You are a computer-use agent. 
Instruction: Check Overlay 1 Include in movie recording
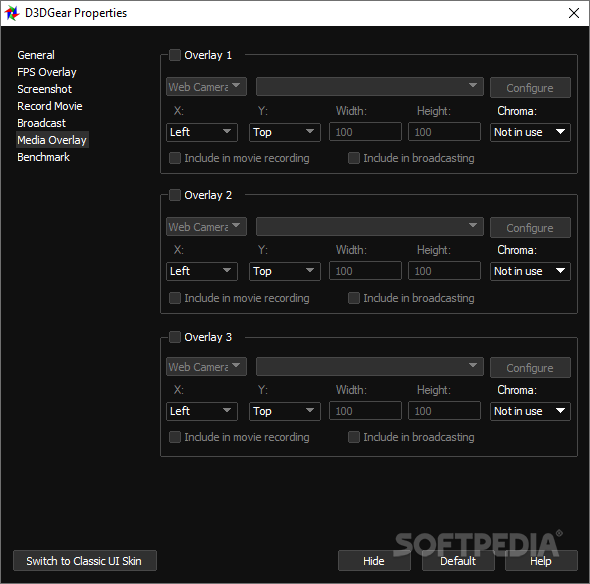(175, 158)
